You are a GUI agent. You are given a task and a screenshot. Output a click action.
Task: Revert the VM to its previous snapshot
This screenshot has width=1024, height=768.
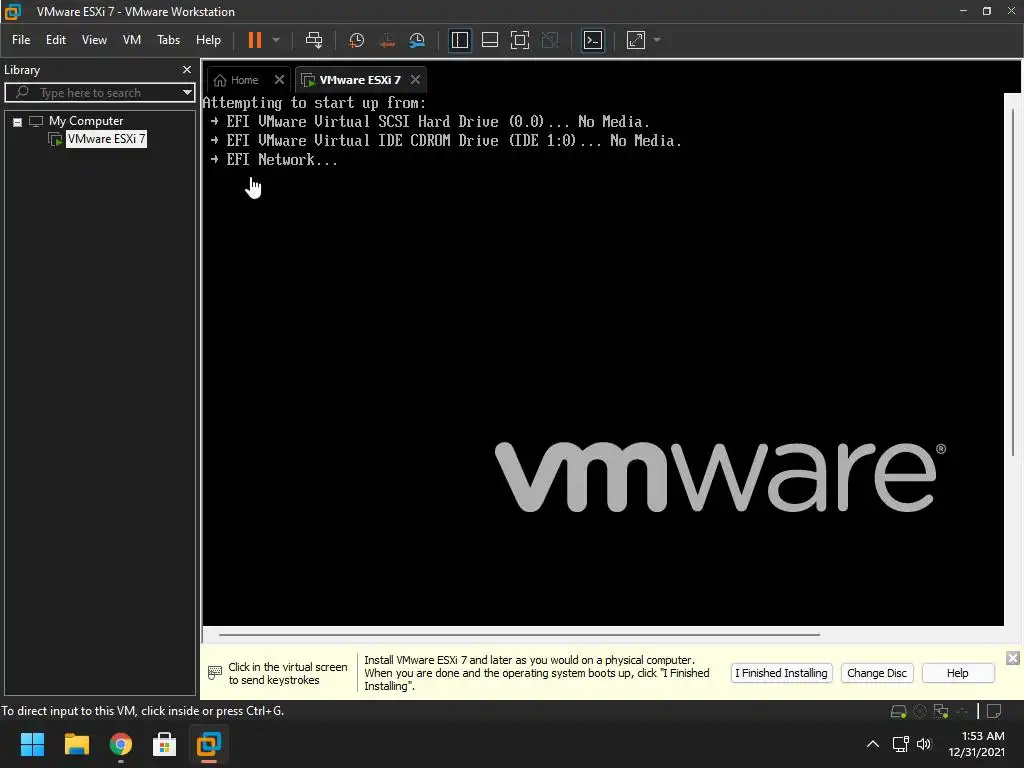387,40
